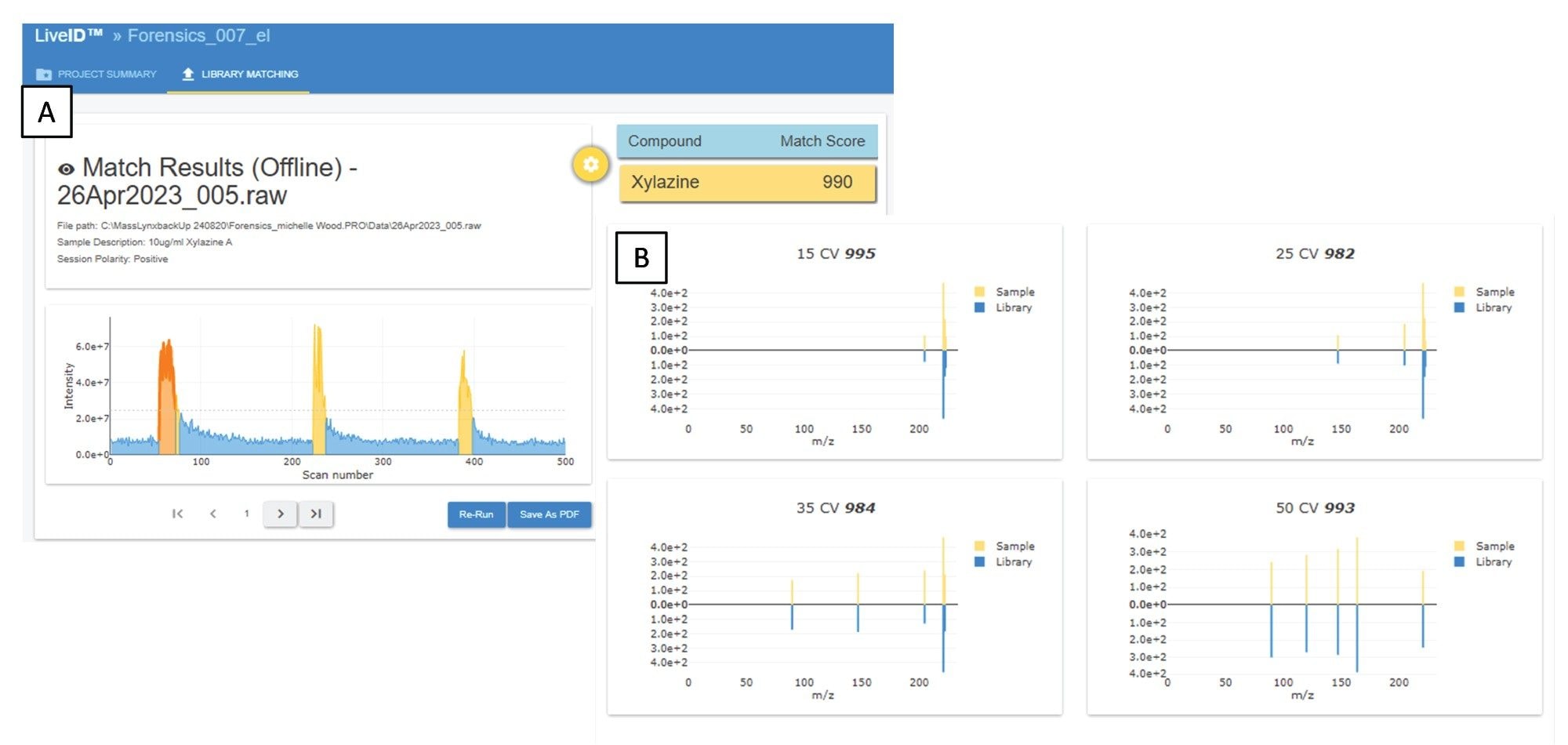
Task: Switch to Library Matching tab
Action: pyautogui.click(x=249, y=74)
